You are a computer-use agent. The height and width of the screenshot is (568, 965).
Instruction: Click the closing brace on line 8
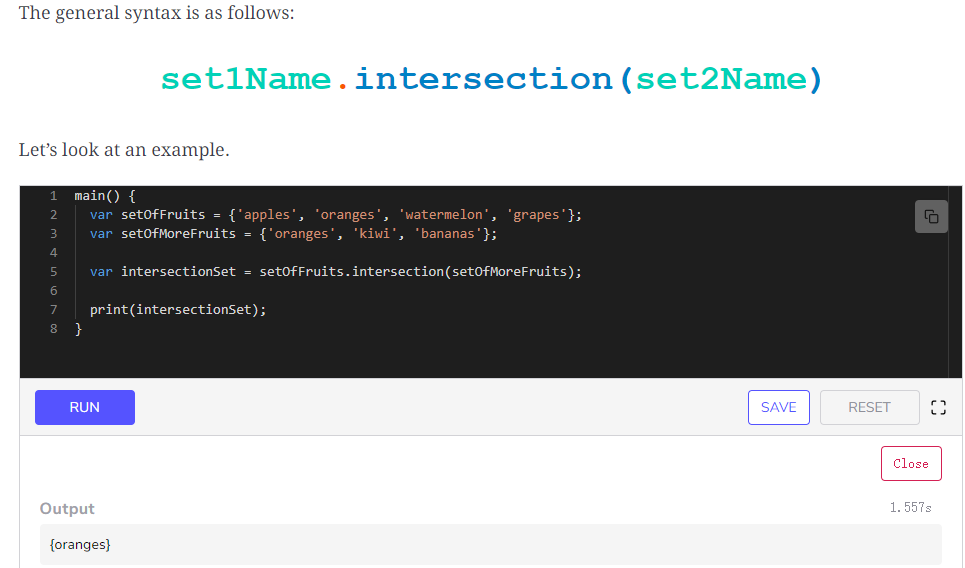(x=79, y=329)
